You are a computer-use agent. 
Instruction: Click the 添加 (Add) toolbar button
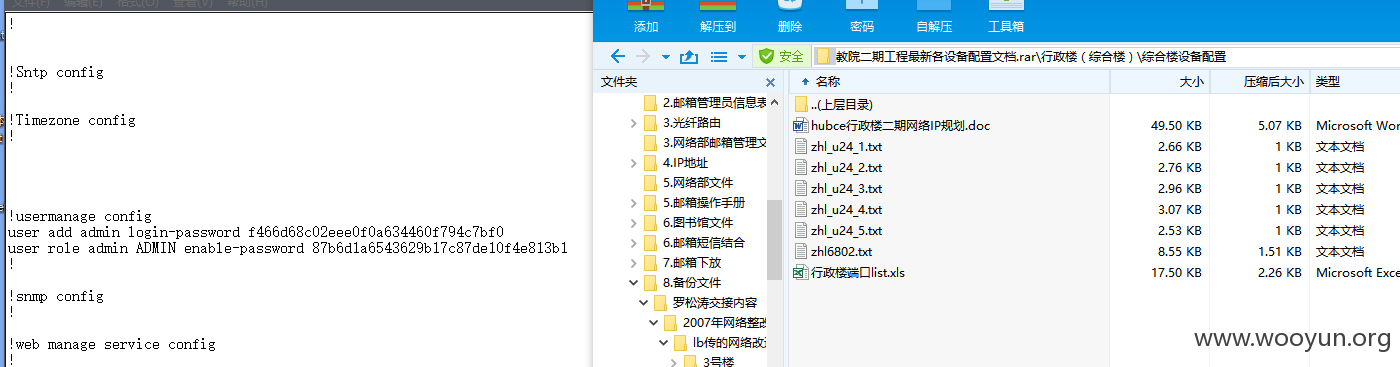click(x=646, y=18)
